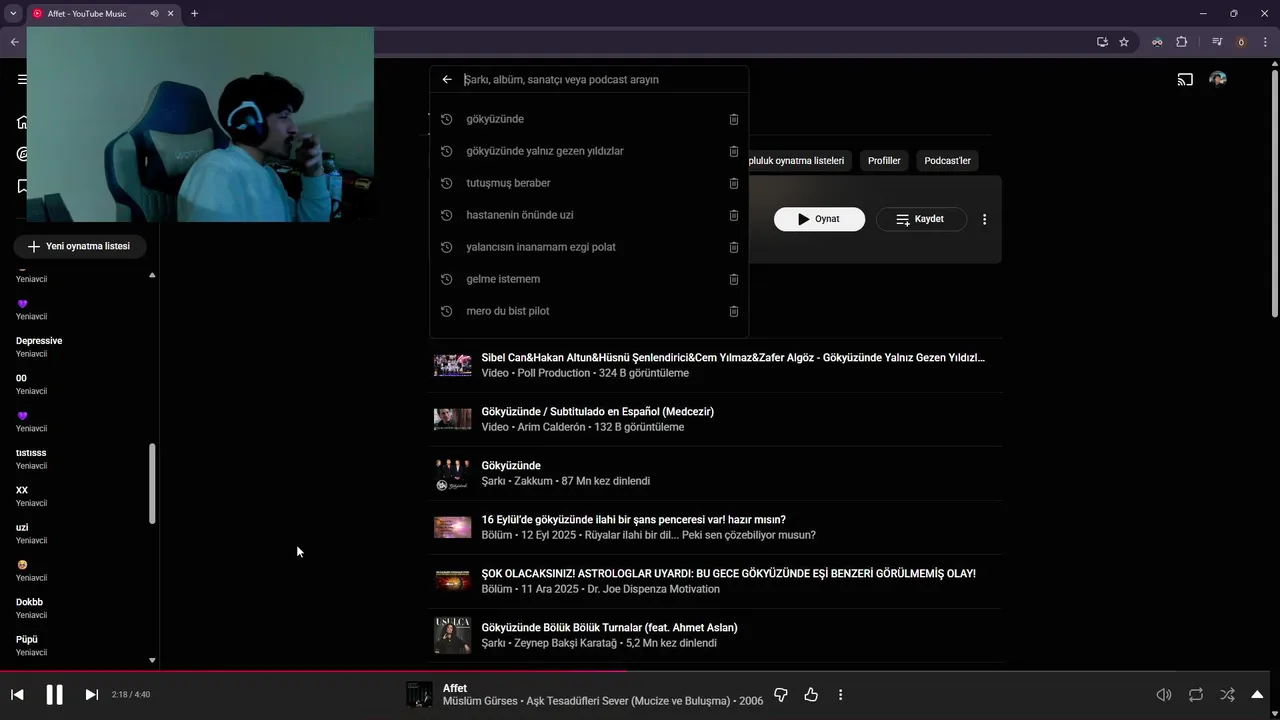Pause the playing song
This screenshot has width=1280, height=720.
(54, 694)
